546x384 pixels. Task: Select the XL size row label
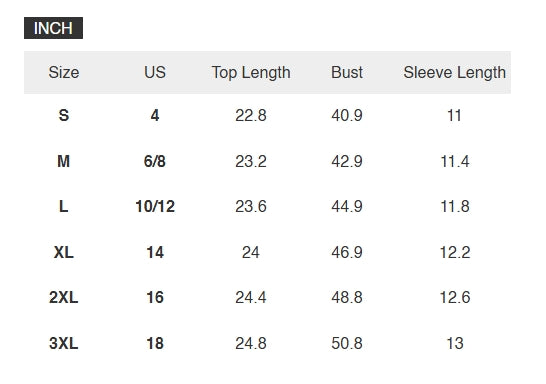[64, 252]
